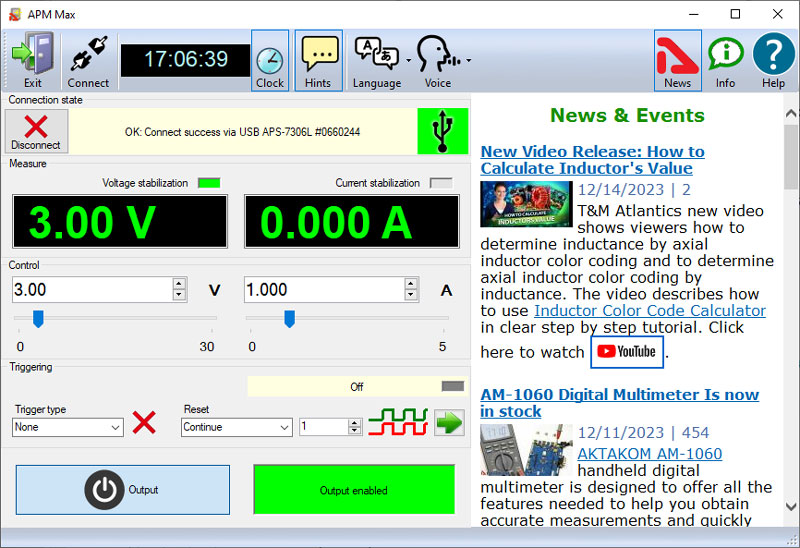Viewport: 800px width, 548px height.
Task: Click the 17:06:39 clock display
Action: (186, 60)
